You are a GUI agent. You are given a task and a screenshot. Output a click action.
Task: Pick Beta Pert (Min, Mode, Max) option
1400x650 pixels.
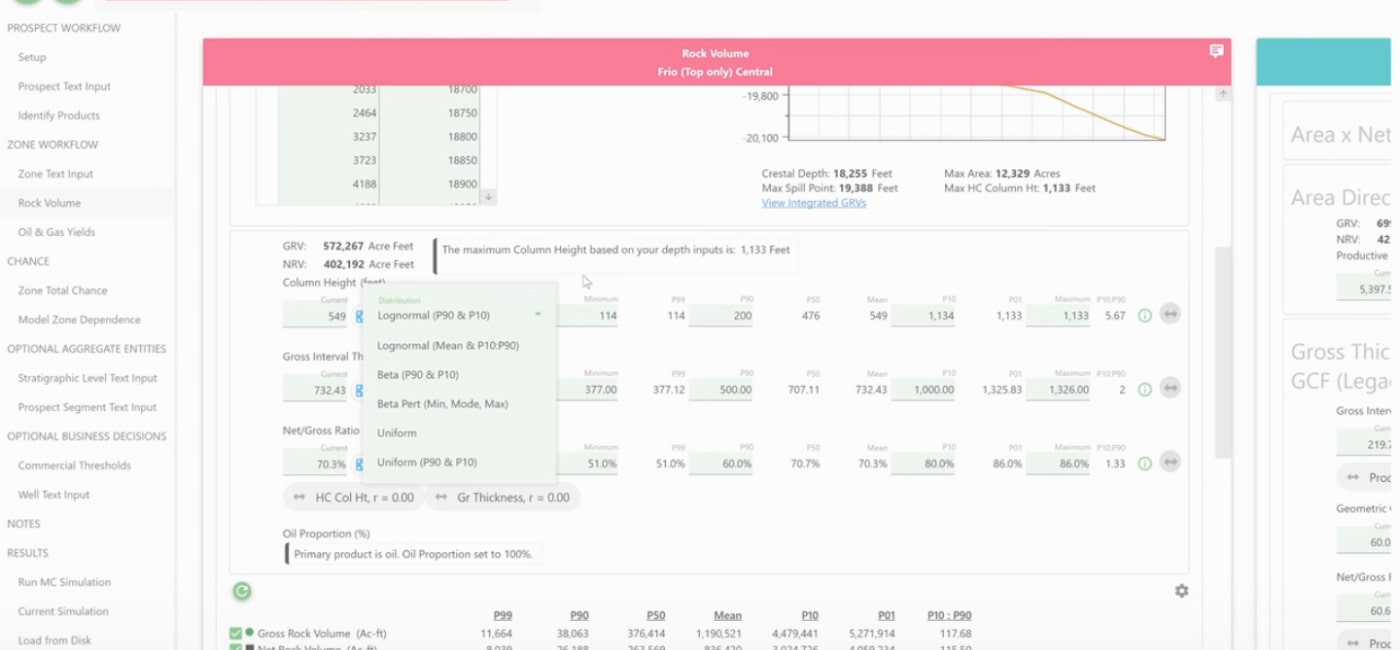442,404
